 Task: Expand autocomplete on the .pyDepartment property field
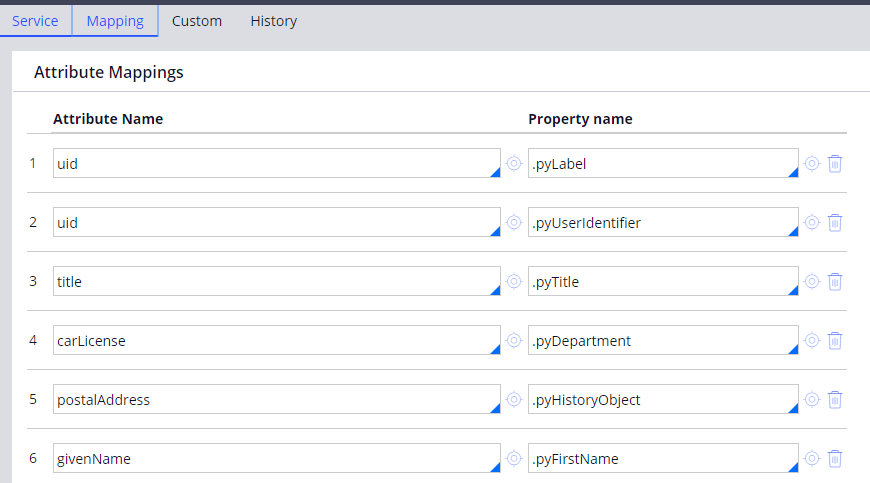coord(793,349)
